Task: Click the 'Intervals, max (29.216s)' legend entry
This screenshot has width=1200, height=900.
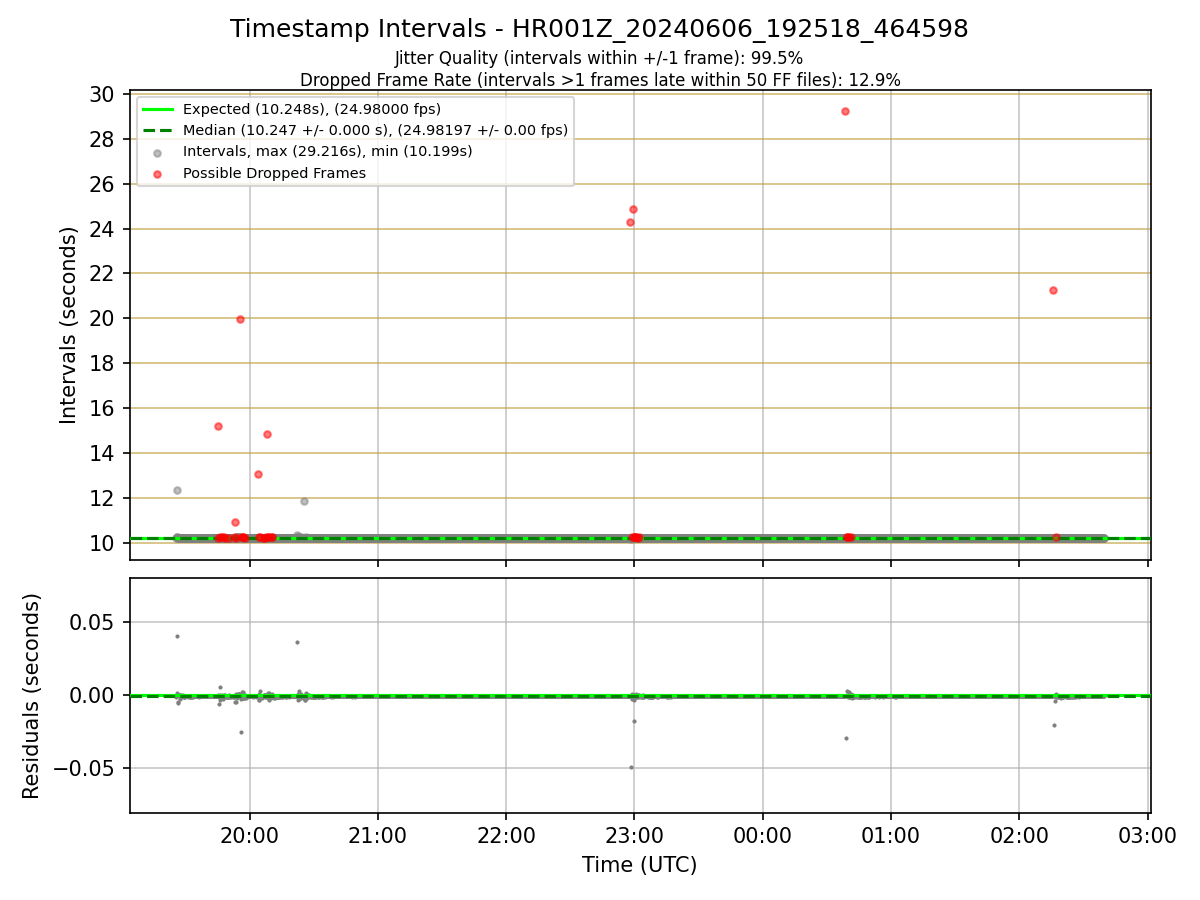Action: 328,151
